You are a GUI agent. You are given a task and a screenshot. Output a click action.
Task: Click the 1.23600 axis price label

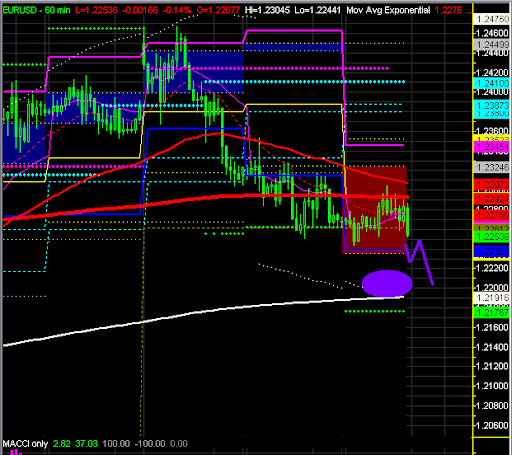tap(492, 131)
